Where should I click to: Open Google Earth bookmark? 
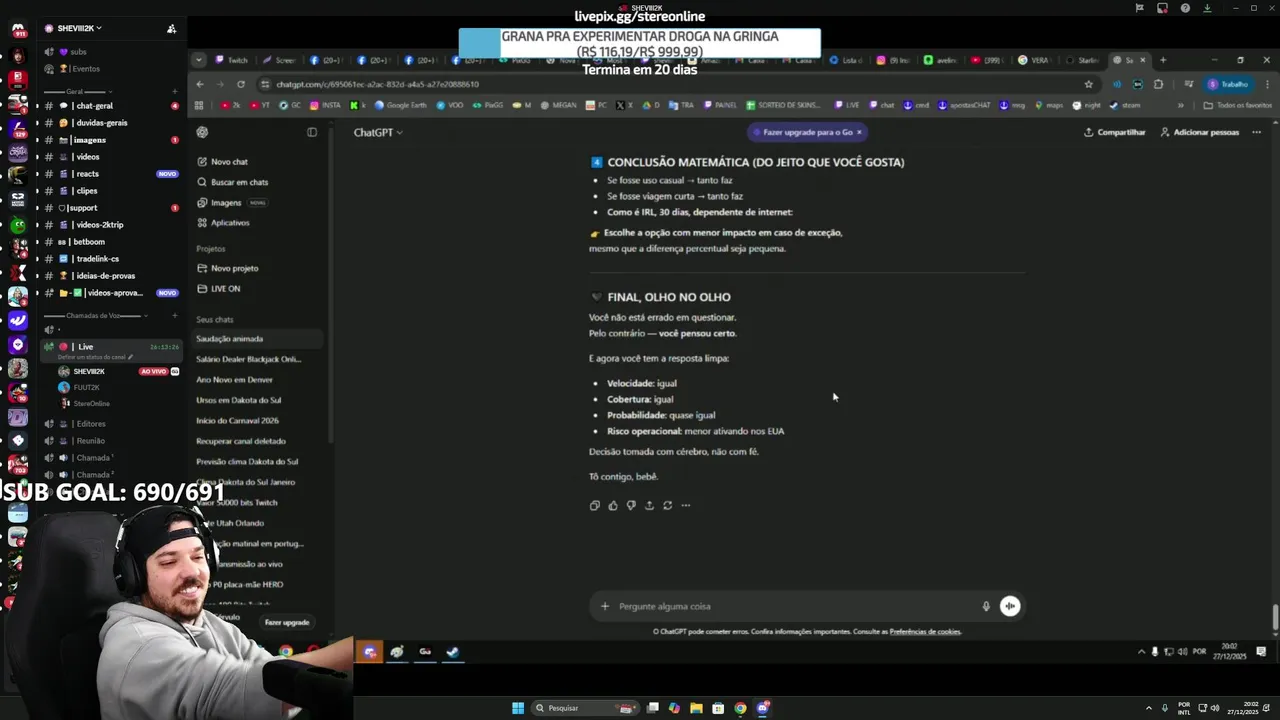(399, 105)
